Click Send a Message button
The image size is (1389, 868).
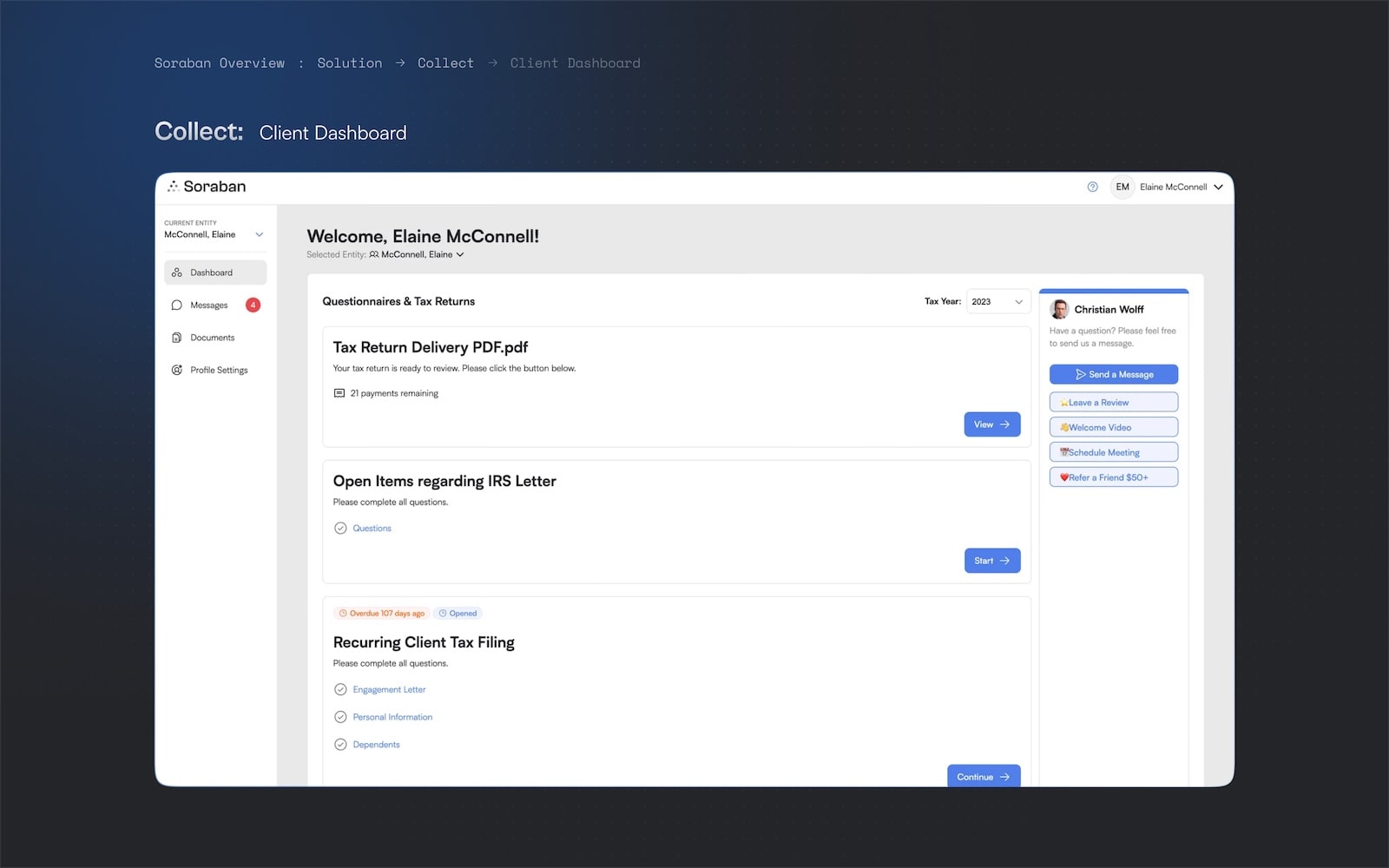coord(1114,374)
